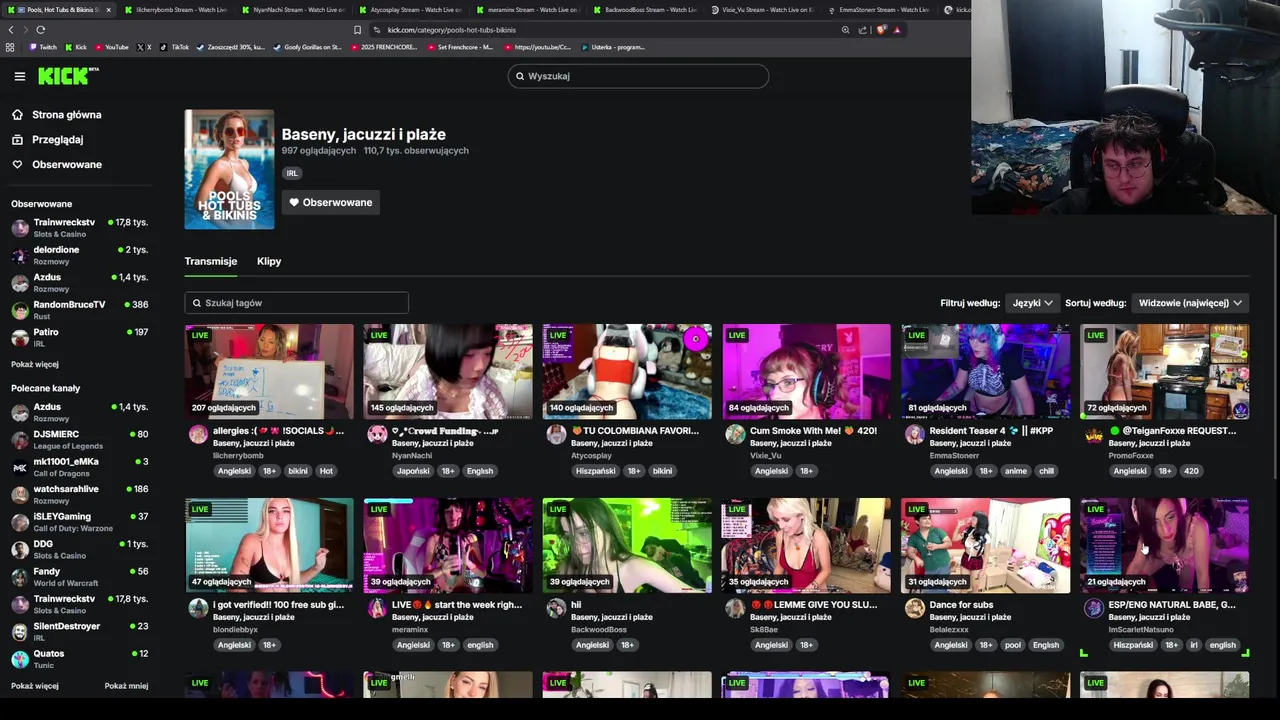1280x720 pixels.
Task: Click Resident Teaser 4 stream title
Action: click(x=991, y=431)
